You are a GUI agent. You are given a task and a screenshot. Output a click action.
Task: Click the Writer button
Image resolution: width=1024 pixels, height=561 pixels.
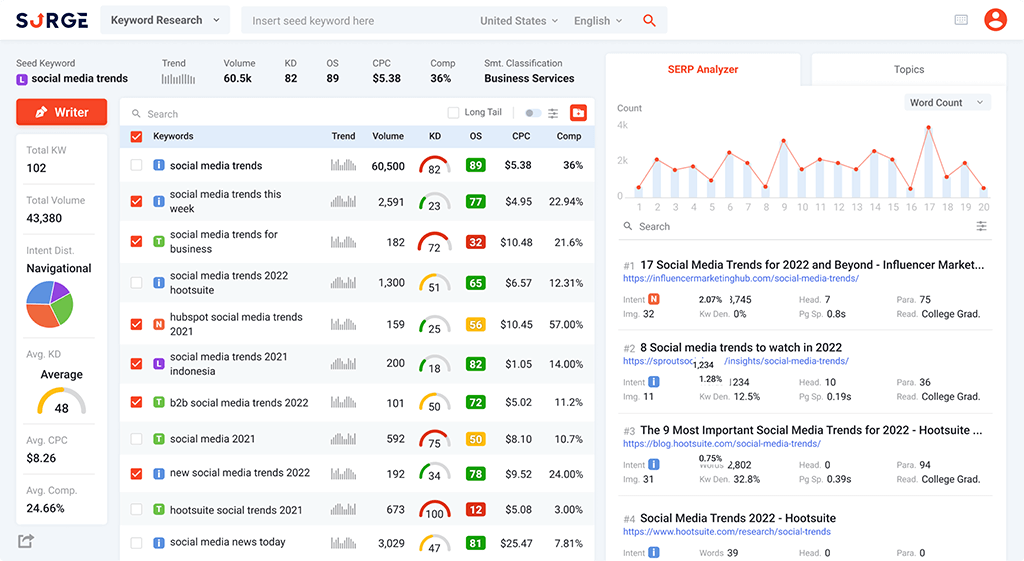click(61, 112)
